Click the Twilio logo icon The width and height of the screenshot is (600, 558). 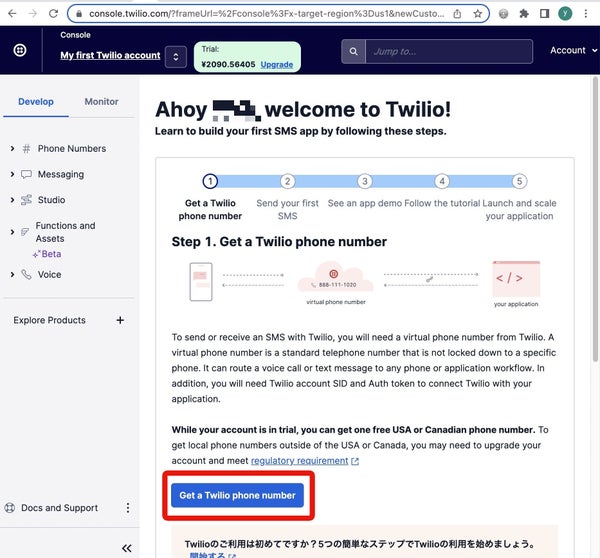click(20, 50)
